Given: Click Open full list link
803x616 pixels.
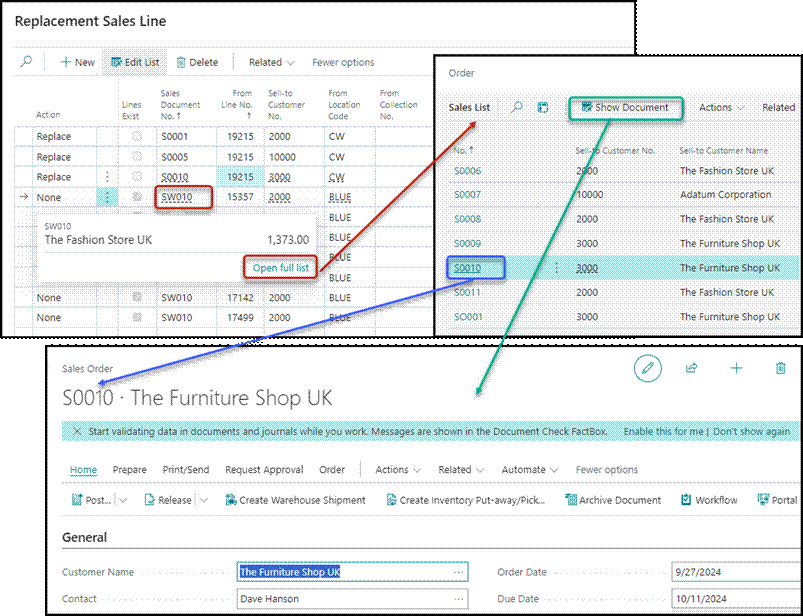Looking at the screenshot, I should coord(281,267).
